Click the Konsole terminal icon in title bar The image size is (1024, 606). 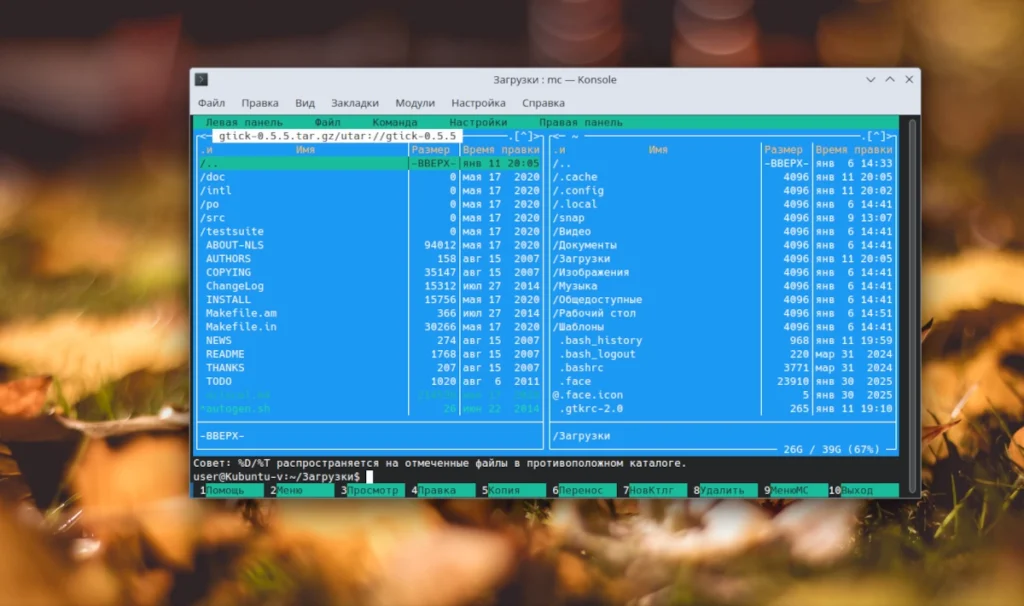point(201,80)
